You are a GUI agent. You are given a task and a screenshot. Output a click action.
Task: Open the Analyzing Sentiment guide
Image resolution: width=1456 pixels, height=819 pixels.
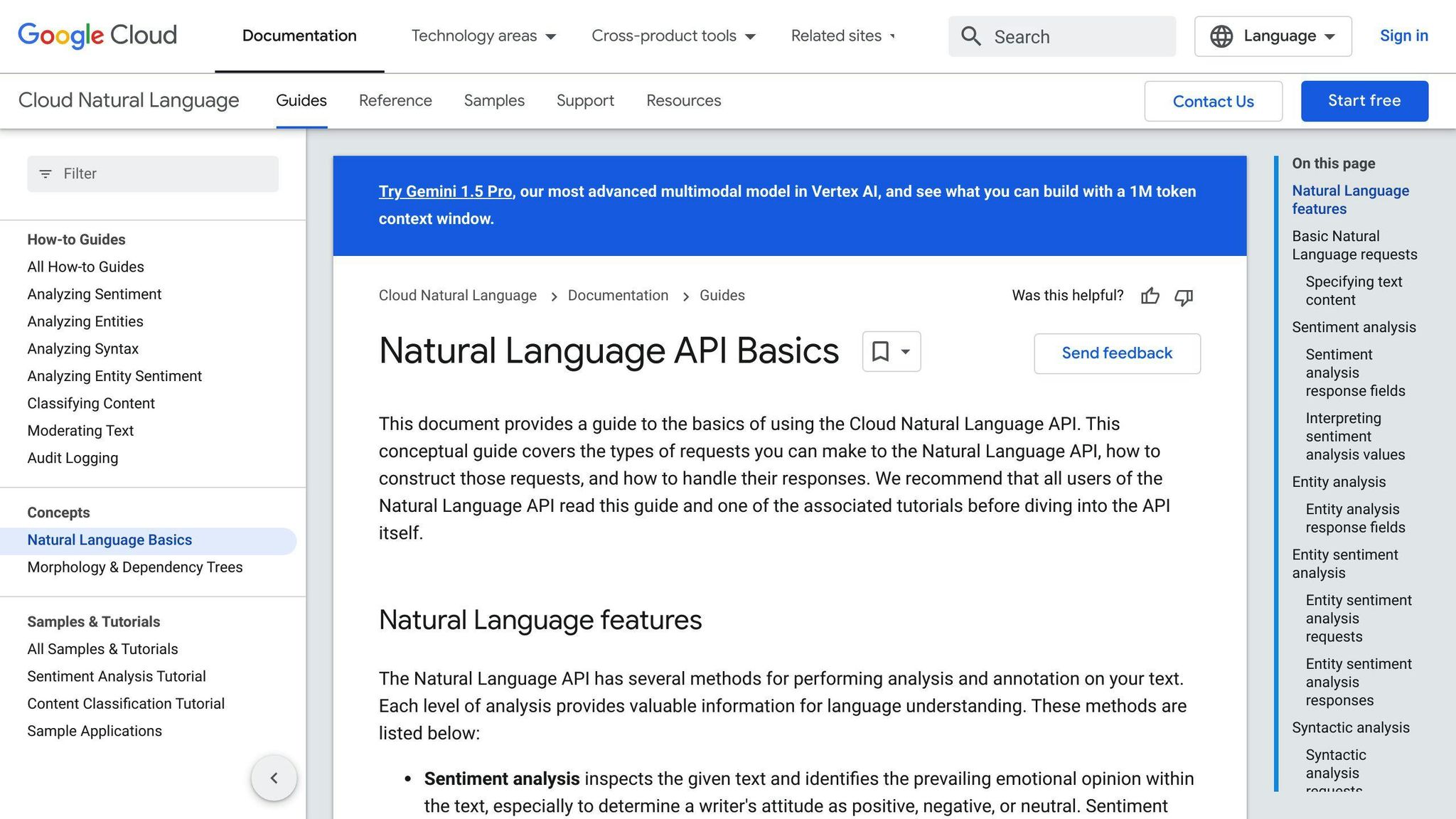pos(94,294)
